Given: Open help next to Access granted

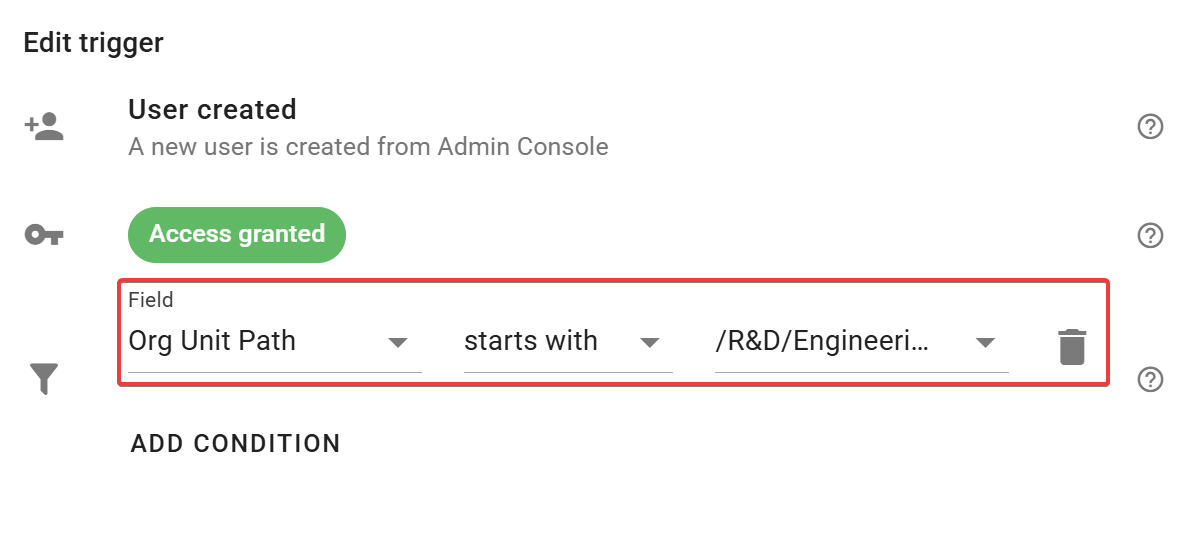Looking at the screenshot, I should pos(1151,235).
